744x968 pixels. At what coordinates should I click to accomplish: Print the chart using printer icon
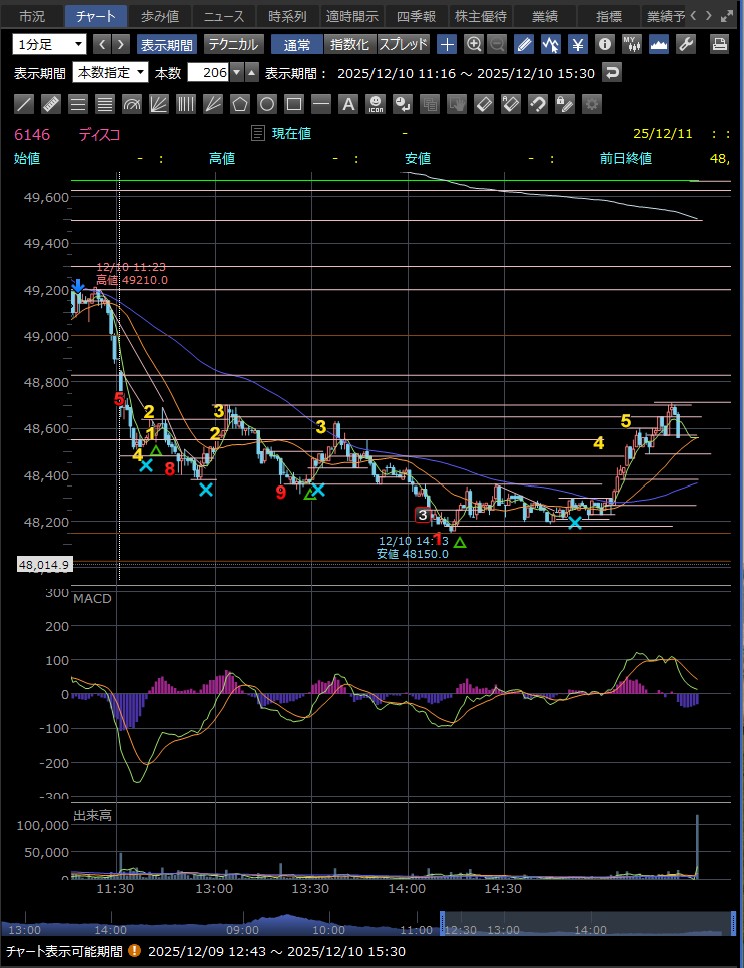tap(719, 44)
